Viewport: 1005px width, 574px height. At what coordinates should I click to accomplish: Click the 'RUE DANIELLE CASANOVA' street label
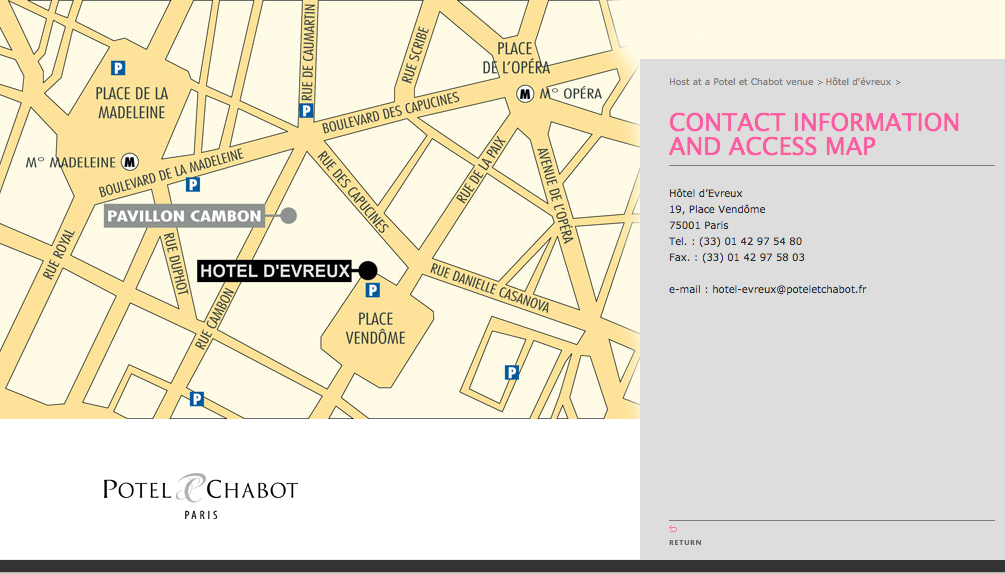[x=490, y=288]
